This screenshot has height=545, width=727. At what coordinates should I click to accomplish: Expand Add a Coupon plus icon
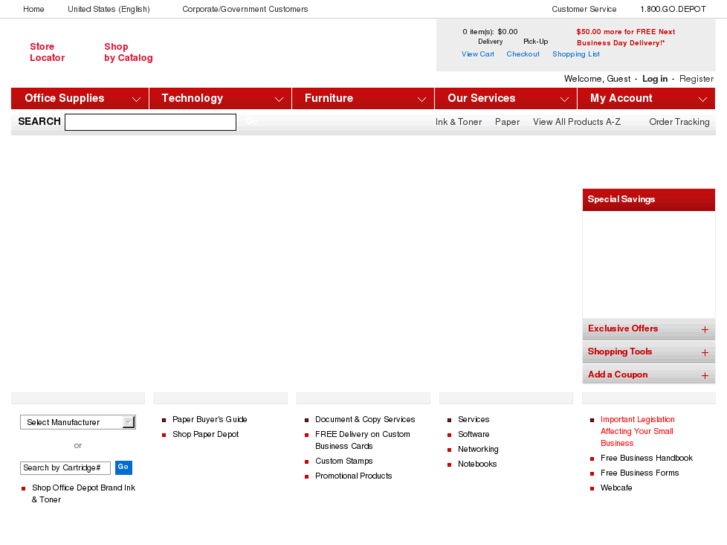point(705,375)
